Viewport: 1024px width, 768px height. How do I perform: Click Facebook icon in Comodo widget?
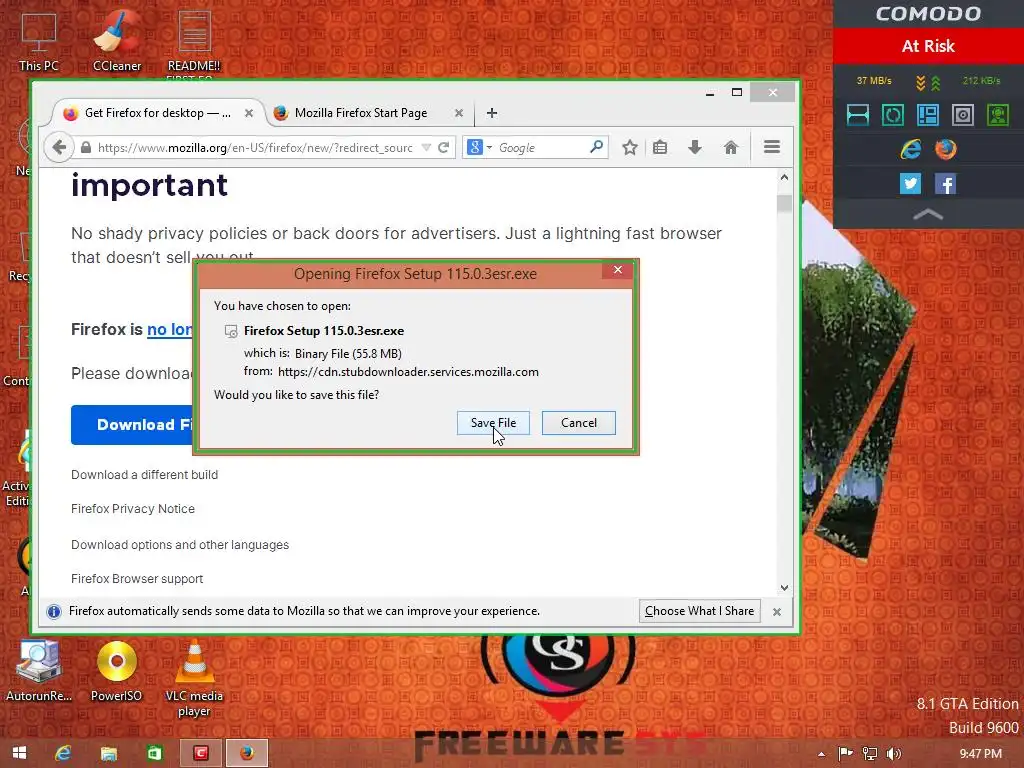pos(945,184)
